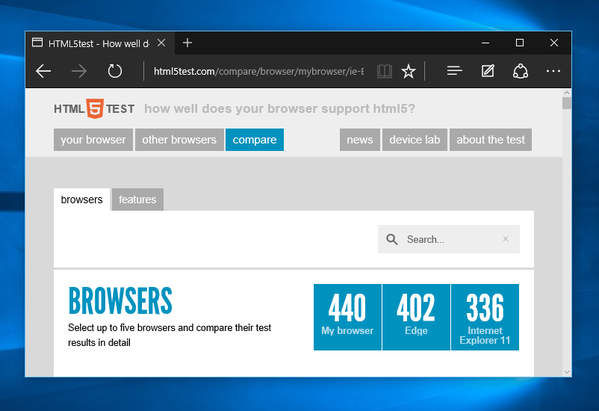599x411 pixels.
Task: Visit the device lab link
Action: tap(415, 140)
